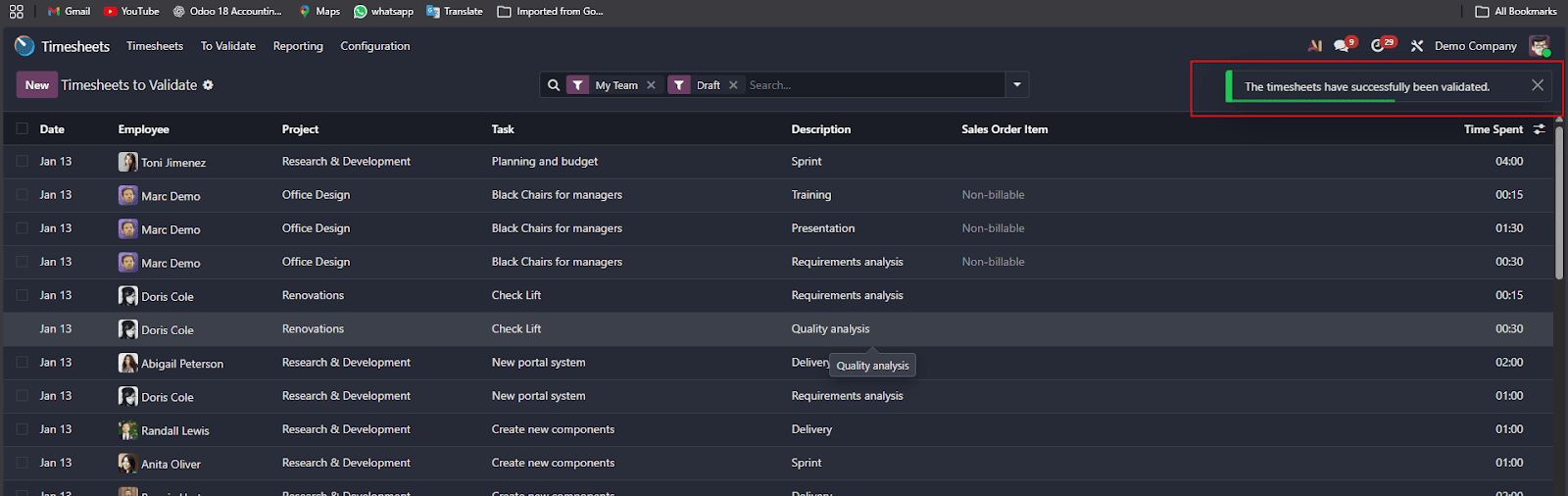Click the Timesheets app title
This screenshot has height=496, width=1568.
click(75, 46)
